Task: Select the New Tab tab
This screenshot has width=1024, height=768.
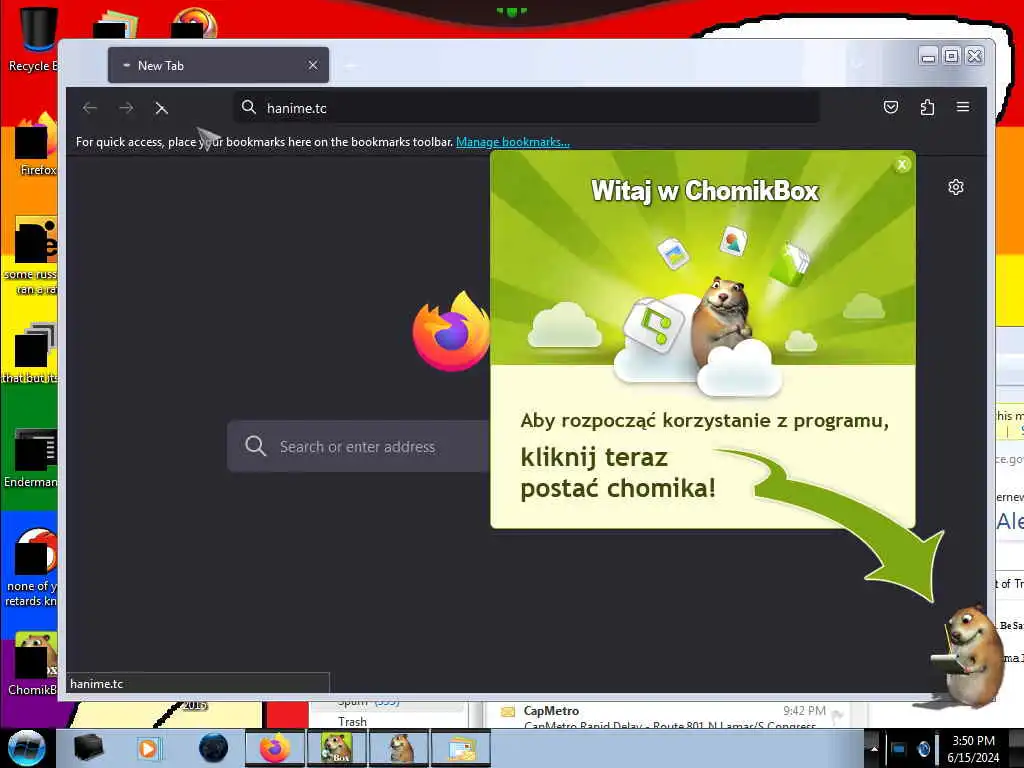Action: [218, 65]
